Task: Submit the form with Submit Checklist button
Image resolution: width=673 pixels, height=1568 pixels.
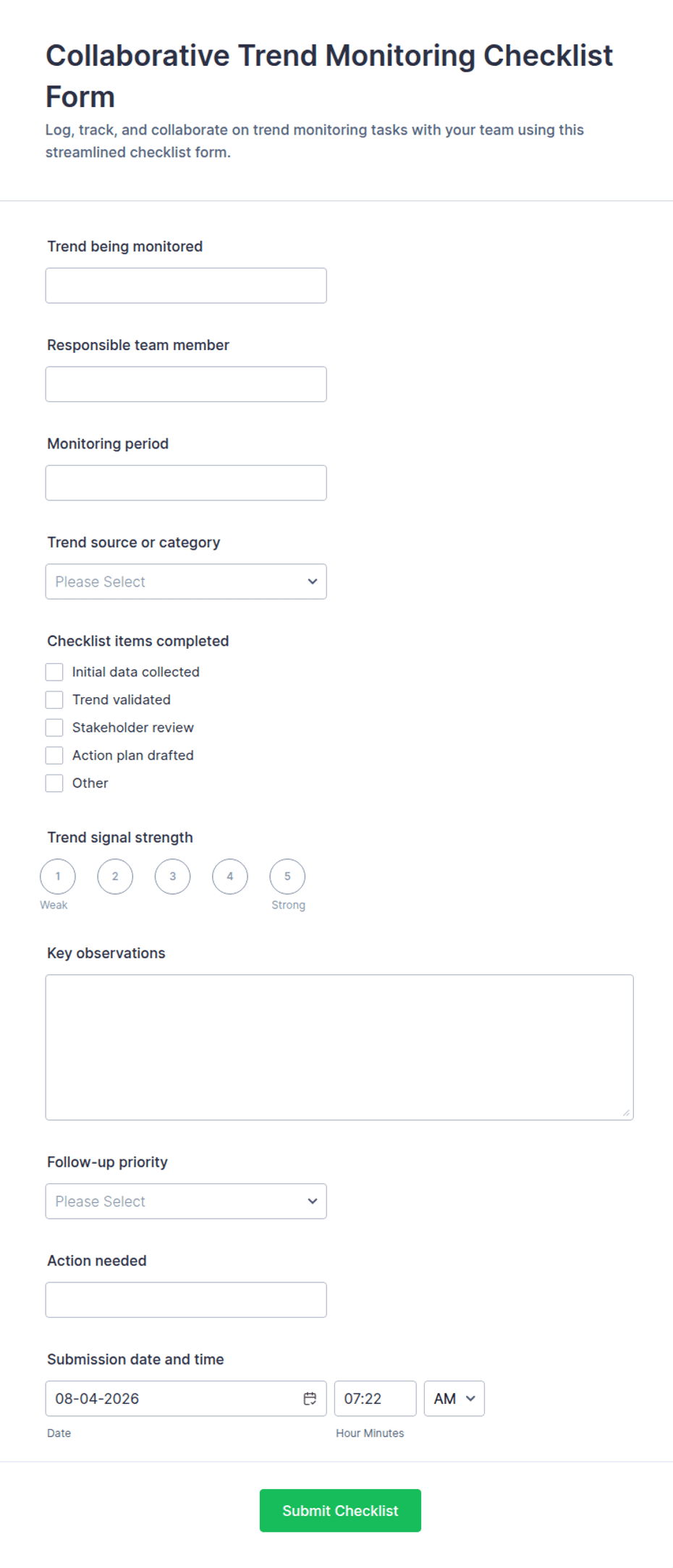Action: 340,1510
